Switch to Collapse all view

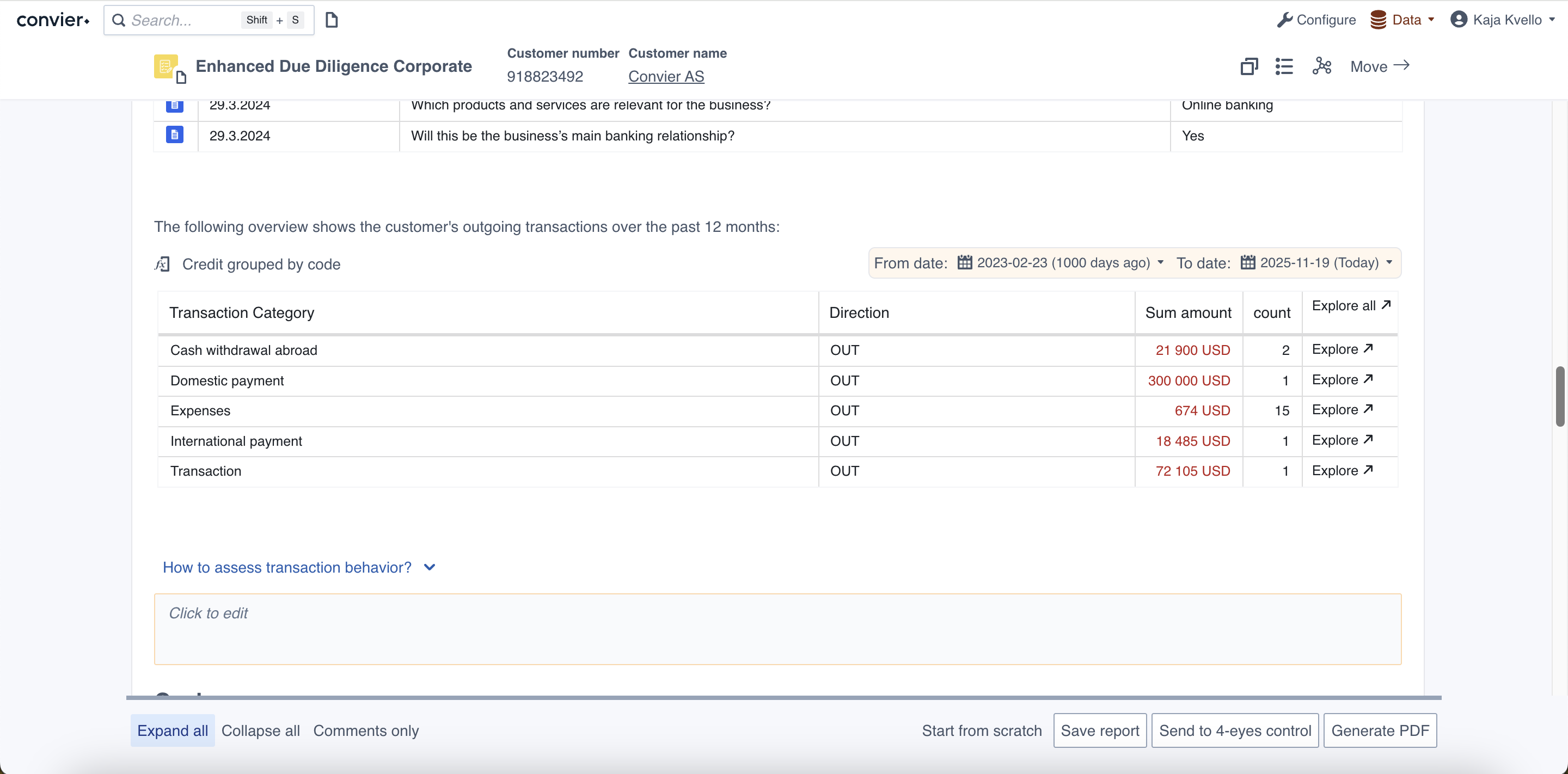pyautogui.click(x=261, y=731)
